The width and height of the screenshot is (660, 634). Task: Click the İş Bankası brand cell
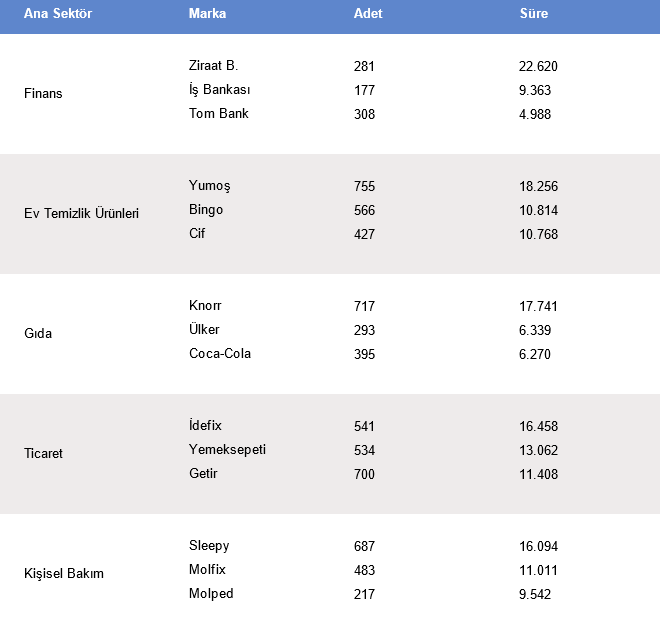tap(219, 90)
